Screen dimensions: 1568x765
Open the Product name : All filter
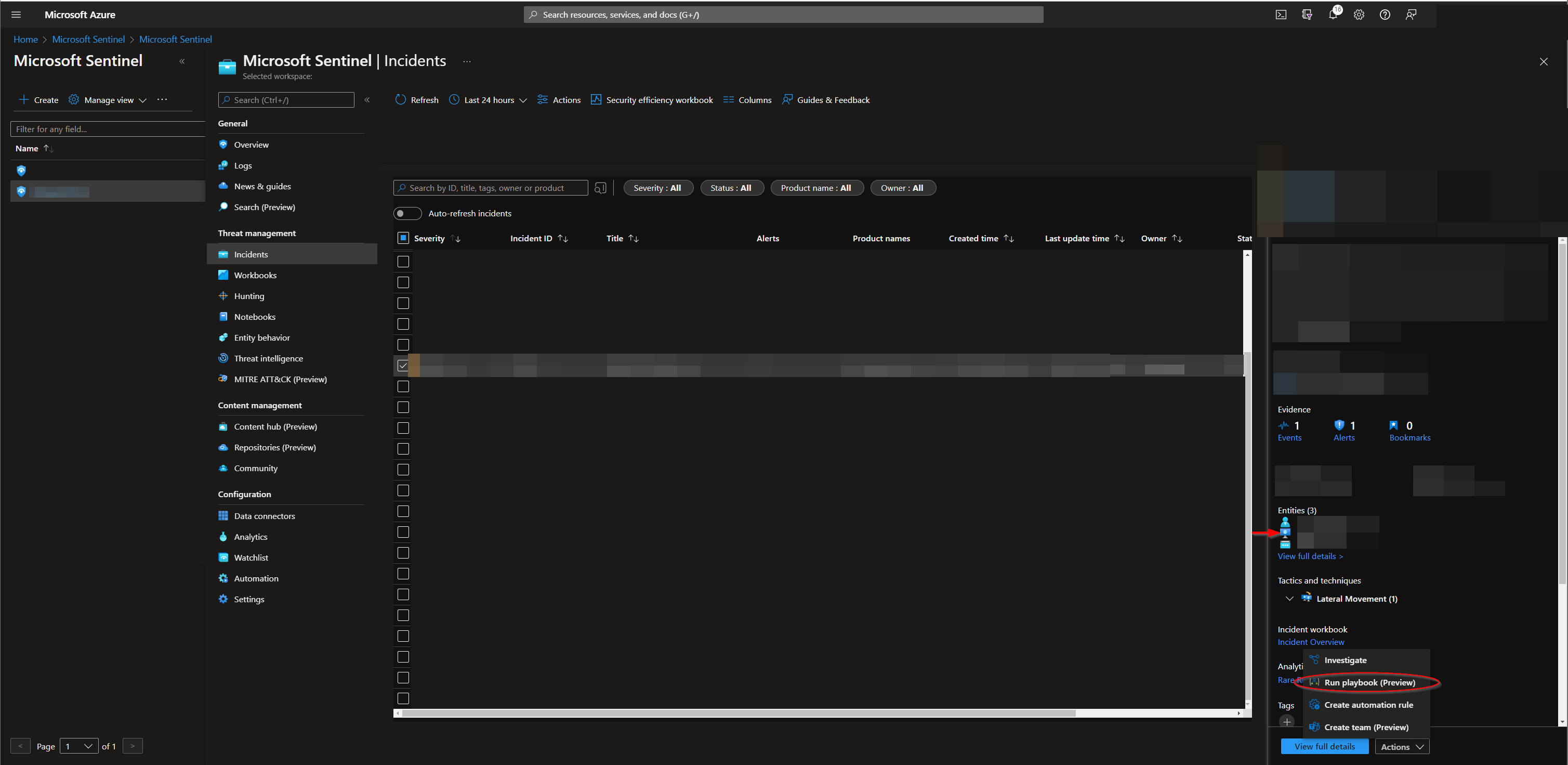click(x=816, y=188)
